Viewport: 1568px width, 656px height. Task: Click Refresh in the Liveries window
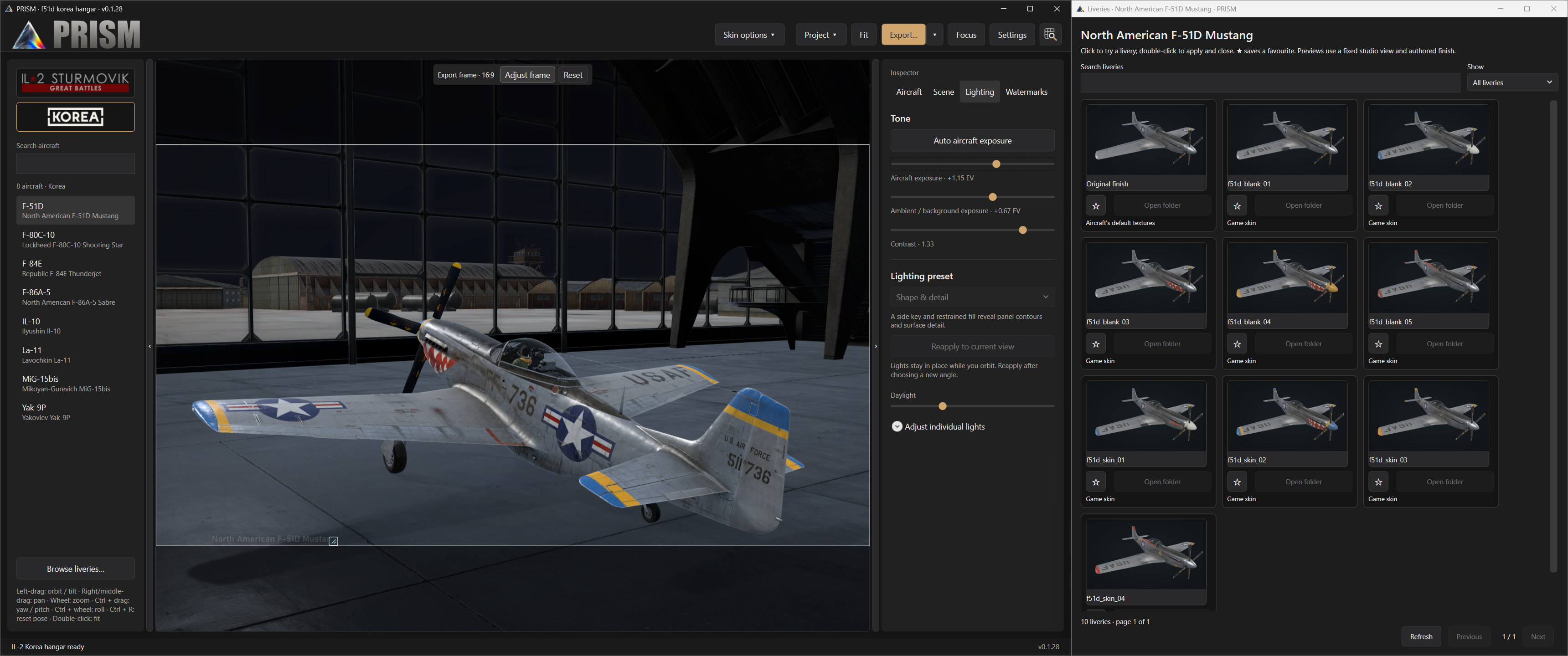1421,636
